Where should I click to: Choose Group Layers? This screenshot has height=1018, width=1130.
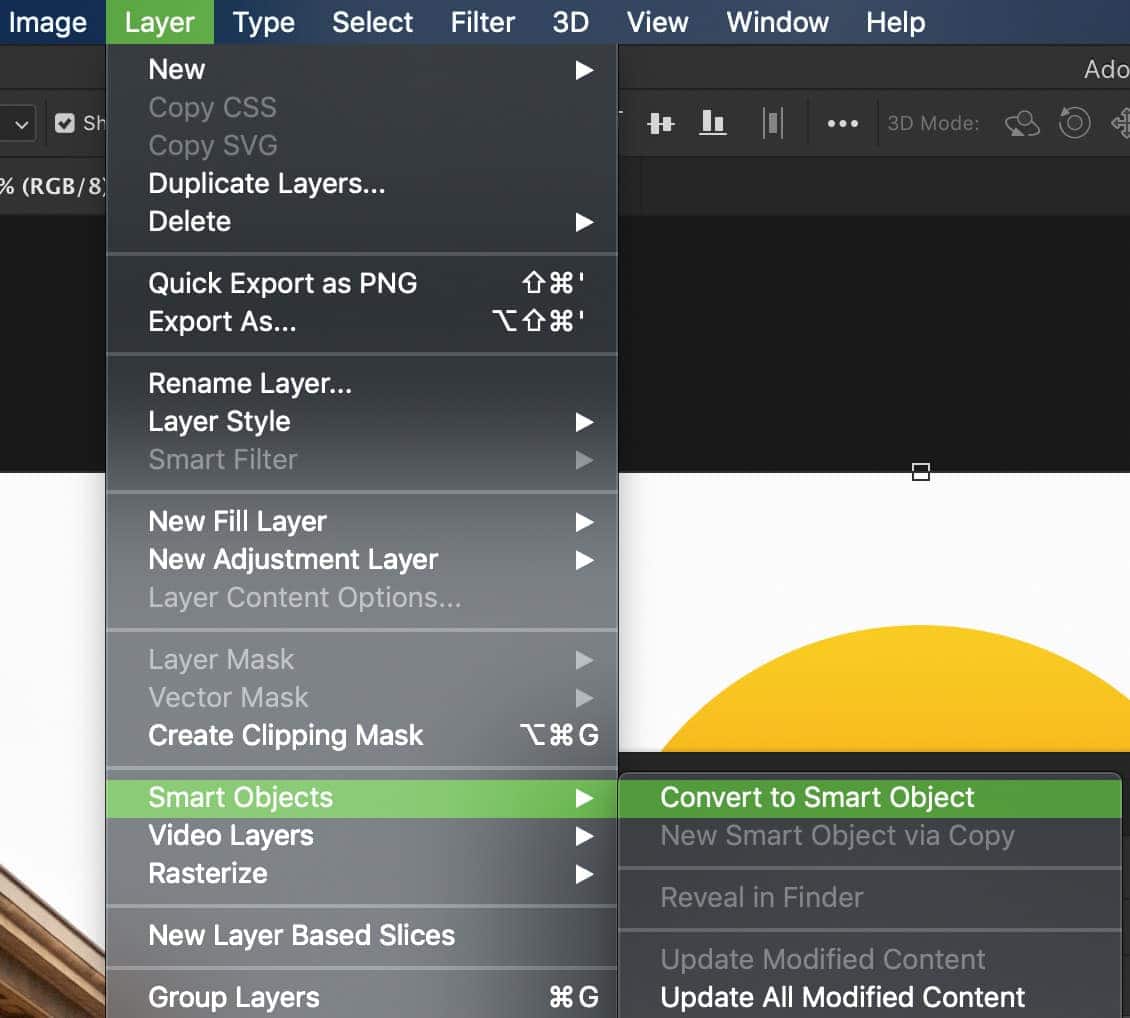pos(362,998)
